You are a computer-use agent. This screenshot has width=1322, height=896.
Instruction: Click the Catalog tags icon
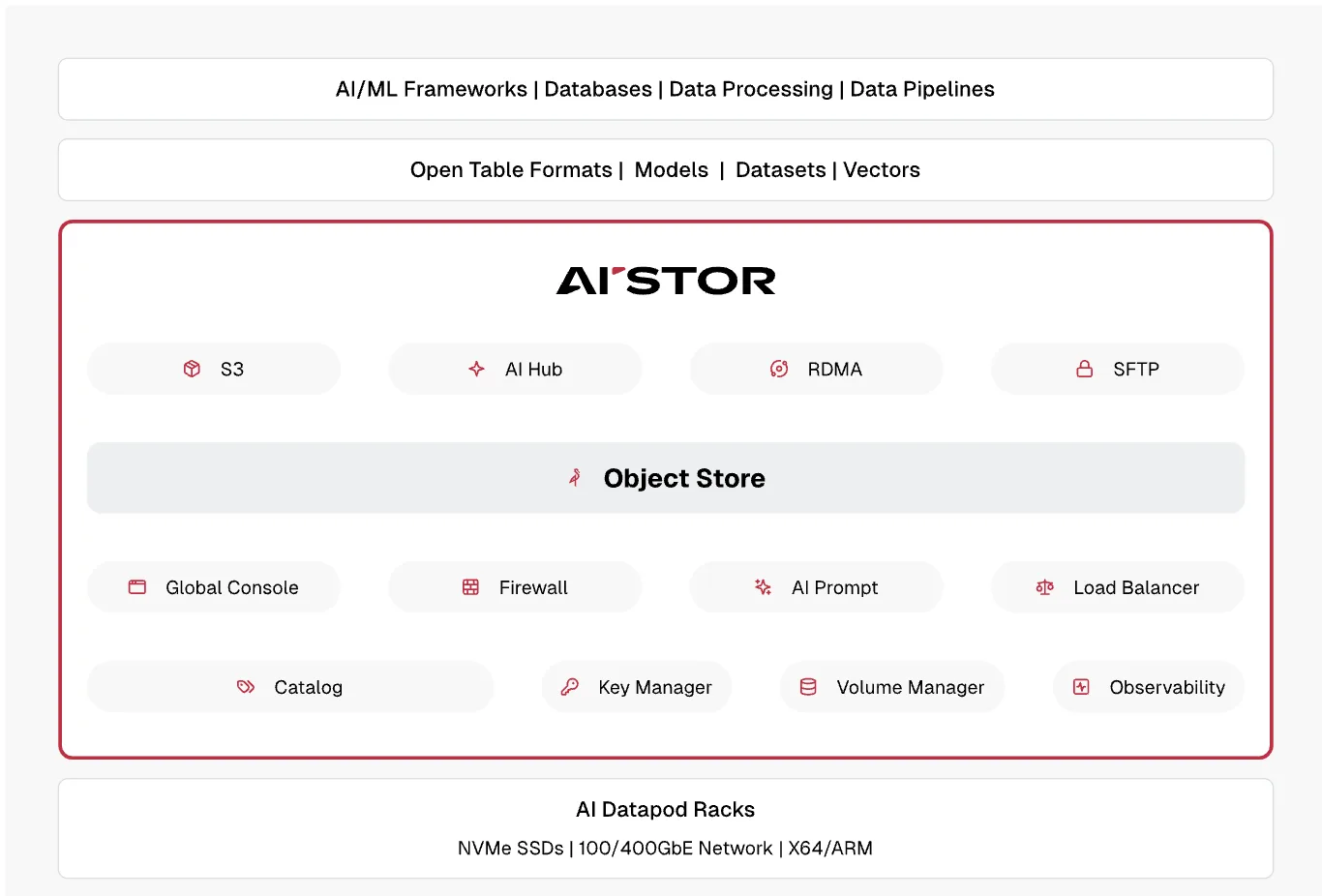coord(246,687)
